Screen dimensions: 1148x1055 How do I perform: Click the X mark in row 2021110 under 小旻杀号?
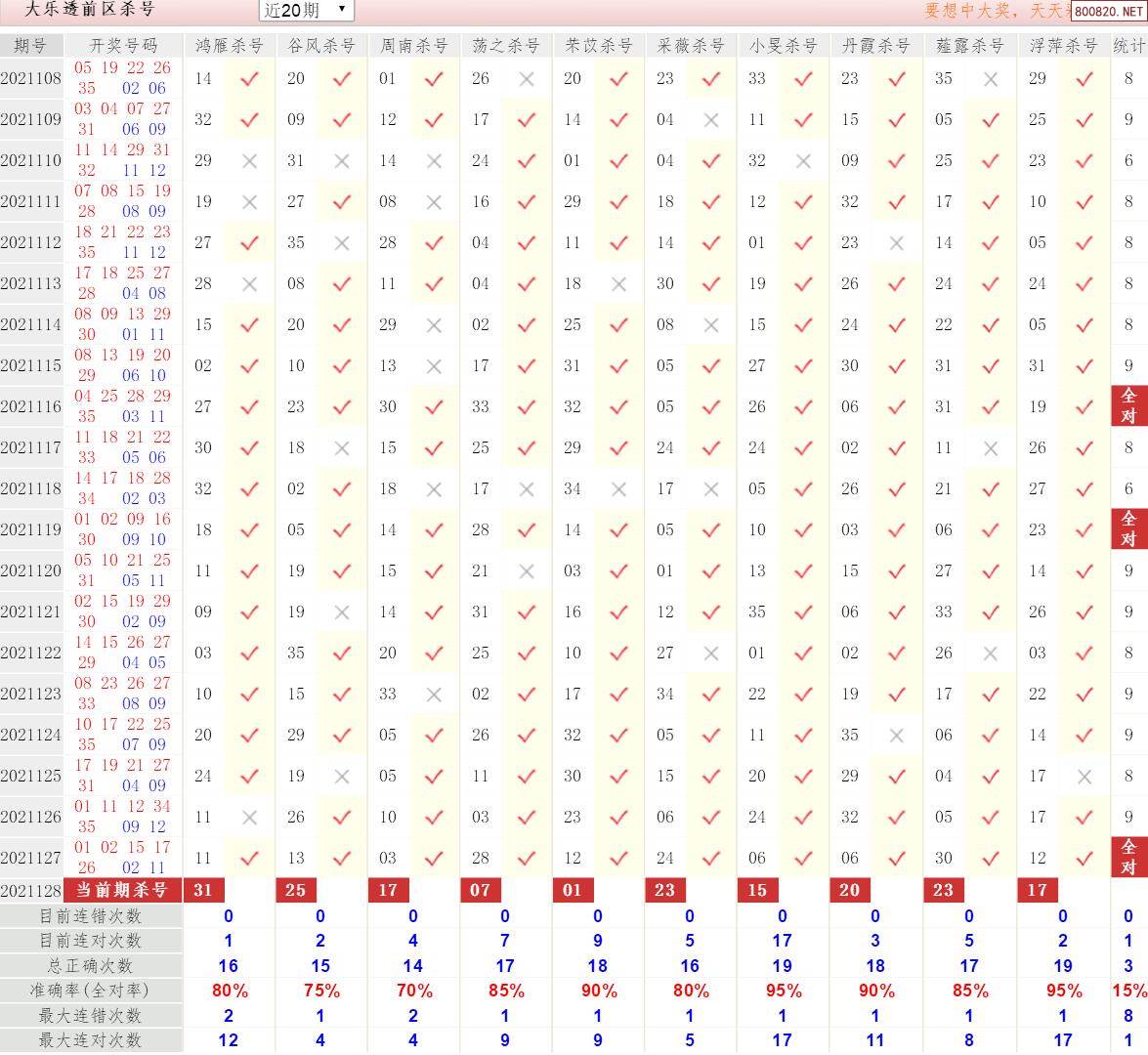tap(803, 161)
